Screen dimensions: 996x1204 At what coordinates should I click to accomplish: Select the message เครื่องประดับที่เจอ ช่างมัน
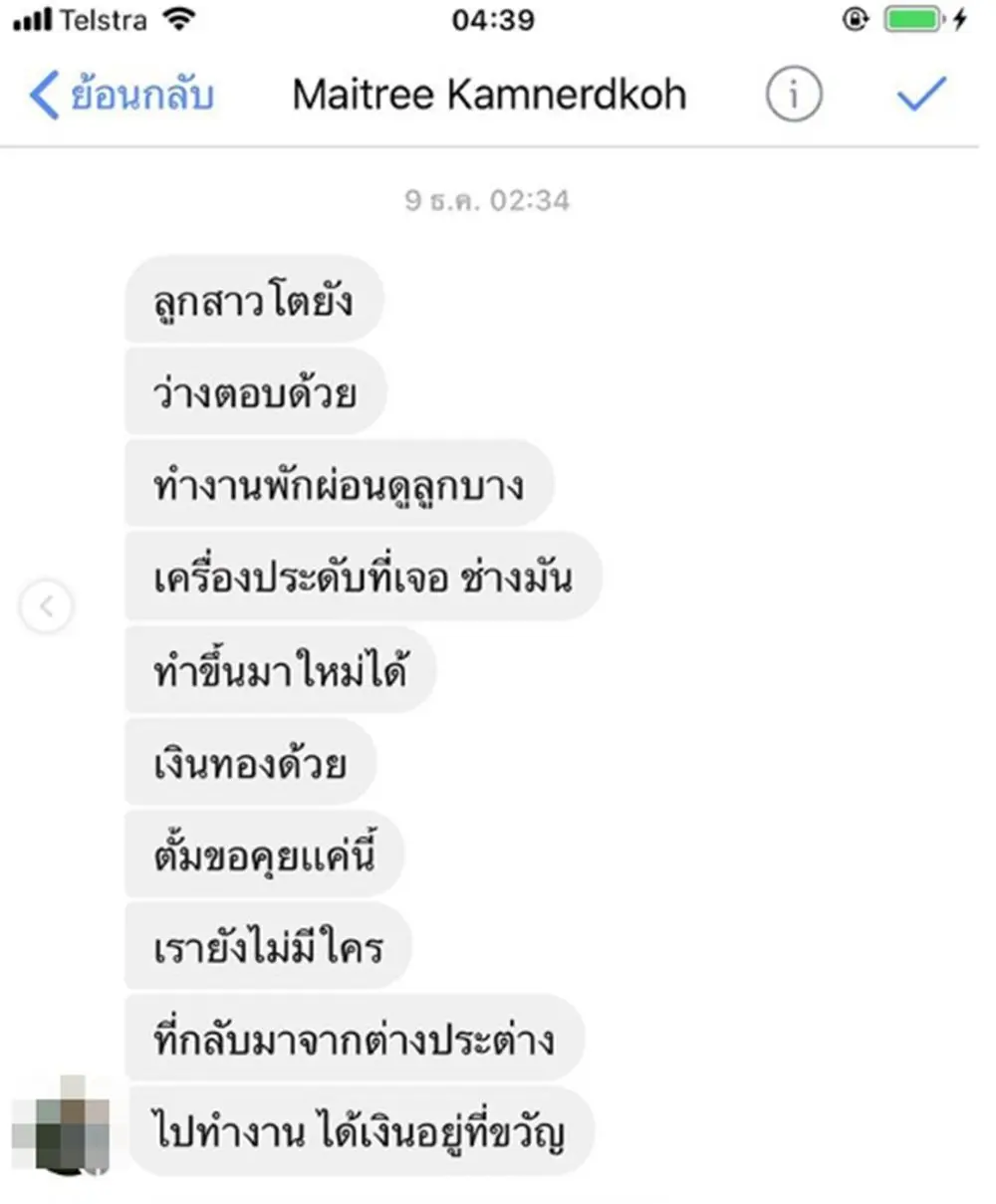tap(364, 578)
